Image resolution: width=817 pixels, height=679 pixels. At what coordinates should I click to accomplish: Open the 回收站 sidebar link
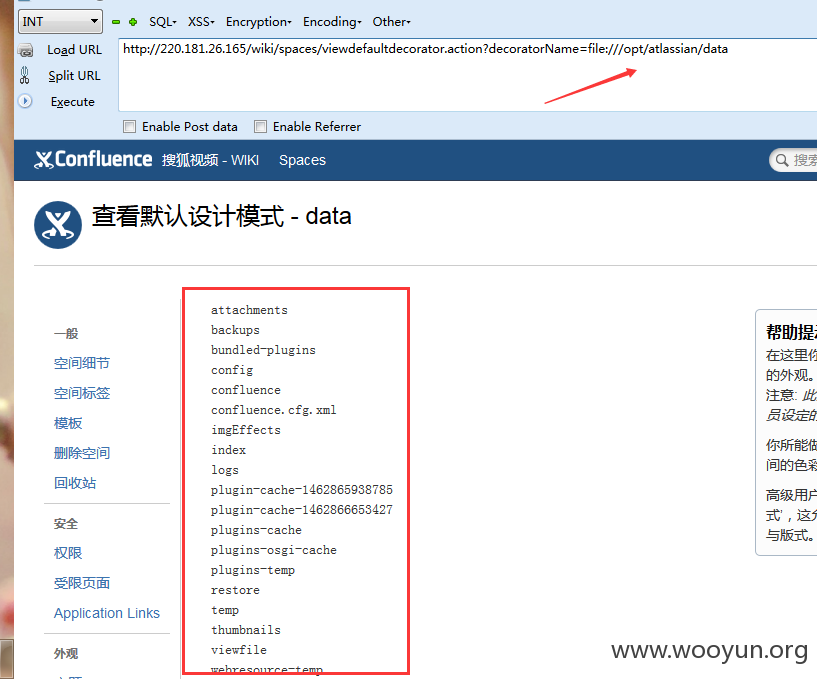(x=75, y=483)
